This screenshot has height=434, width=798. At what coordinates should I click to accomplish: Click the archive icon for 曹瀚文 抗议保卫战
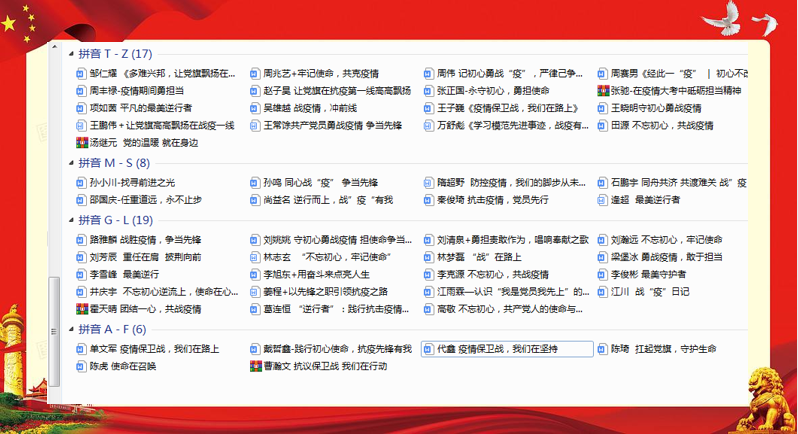coord(256,367)
